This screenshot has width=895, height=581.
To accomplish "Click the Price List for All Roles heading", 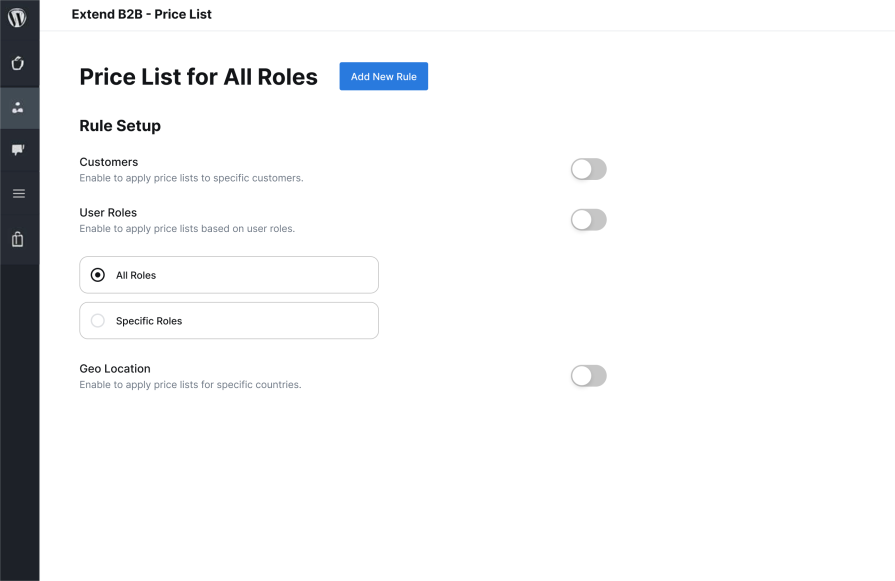I will coord(198,77).
